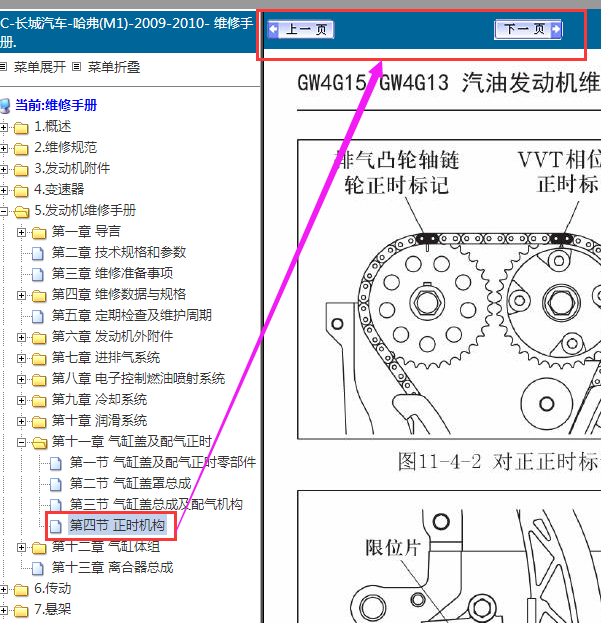Click the open folder icon of 第十一章

[39, 443]
